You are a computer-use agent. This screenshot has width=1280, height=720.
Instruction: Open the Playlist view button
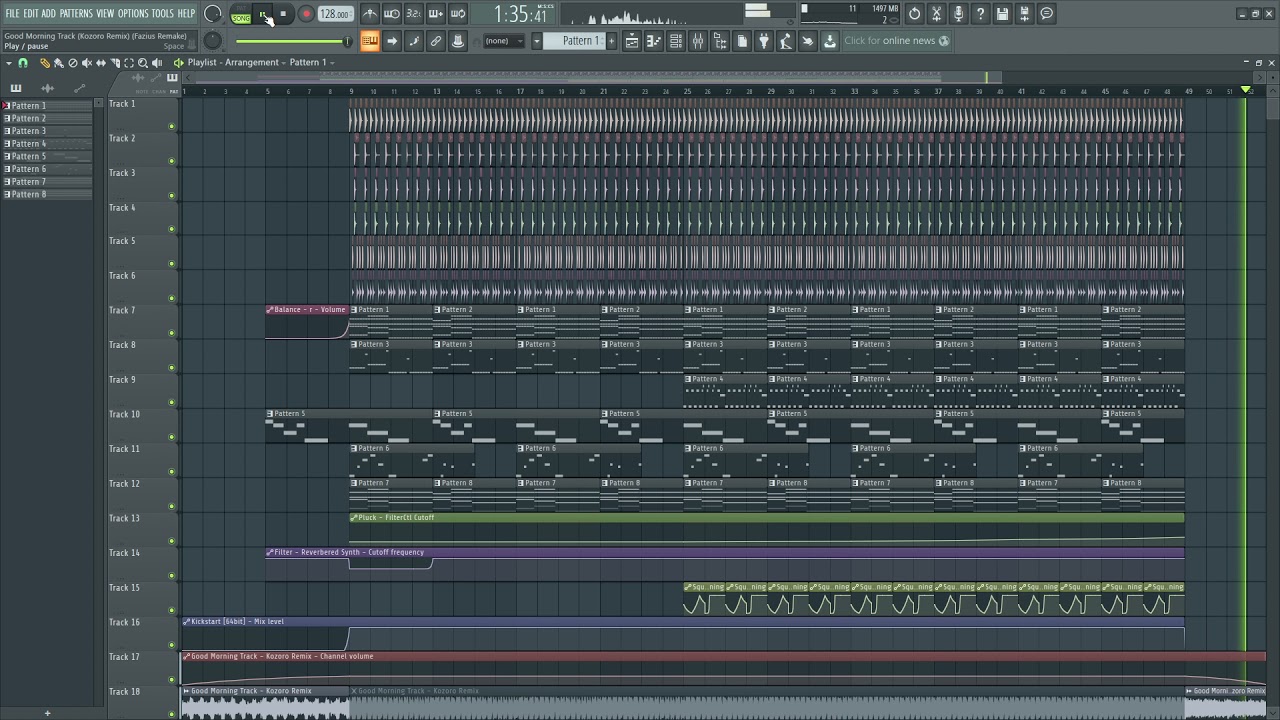pos(632,41)
